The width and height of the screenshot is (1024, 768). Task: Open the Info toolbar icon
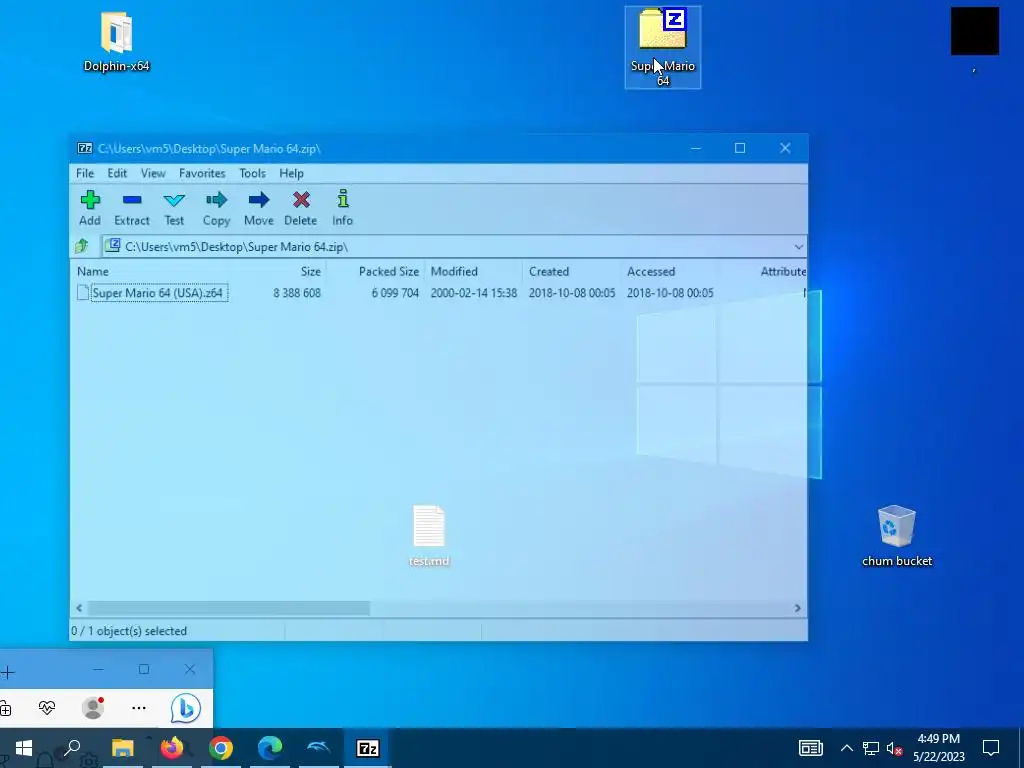pyautogui.click(x=342, y=208)
